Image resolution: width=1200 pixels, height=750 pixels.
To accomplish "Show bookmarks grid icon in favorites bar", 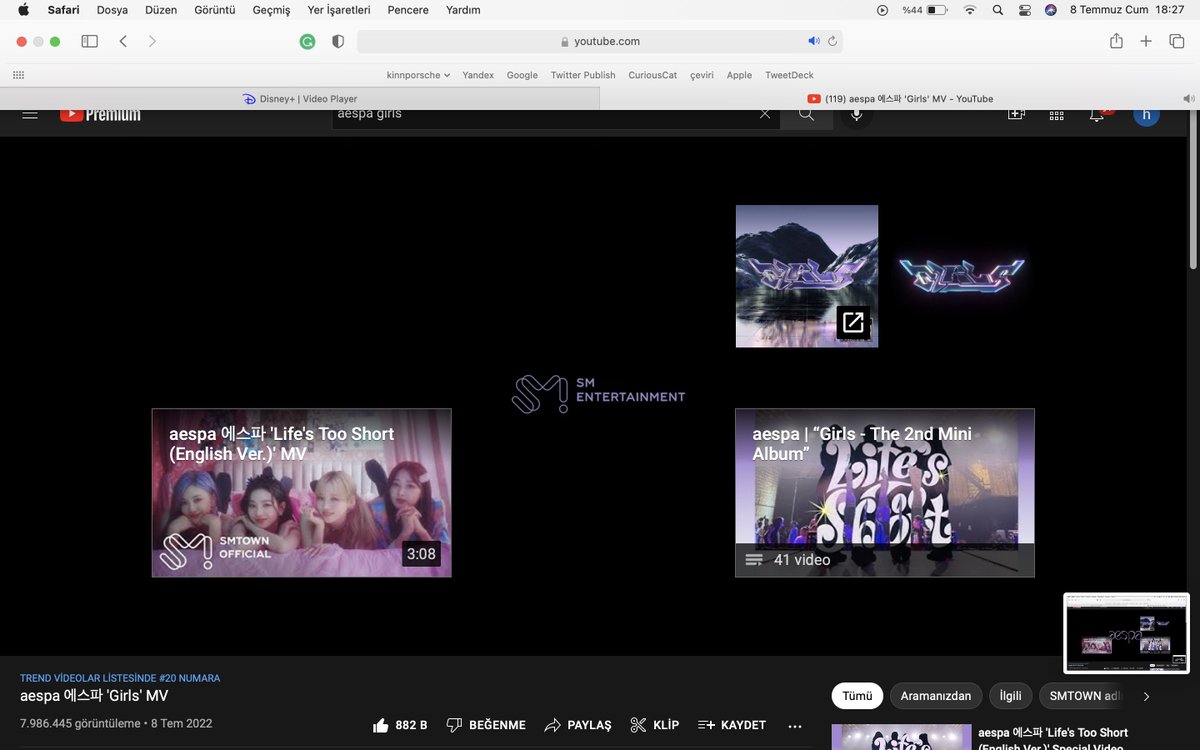I will 18,75.
